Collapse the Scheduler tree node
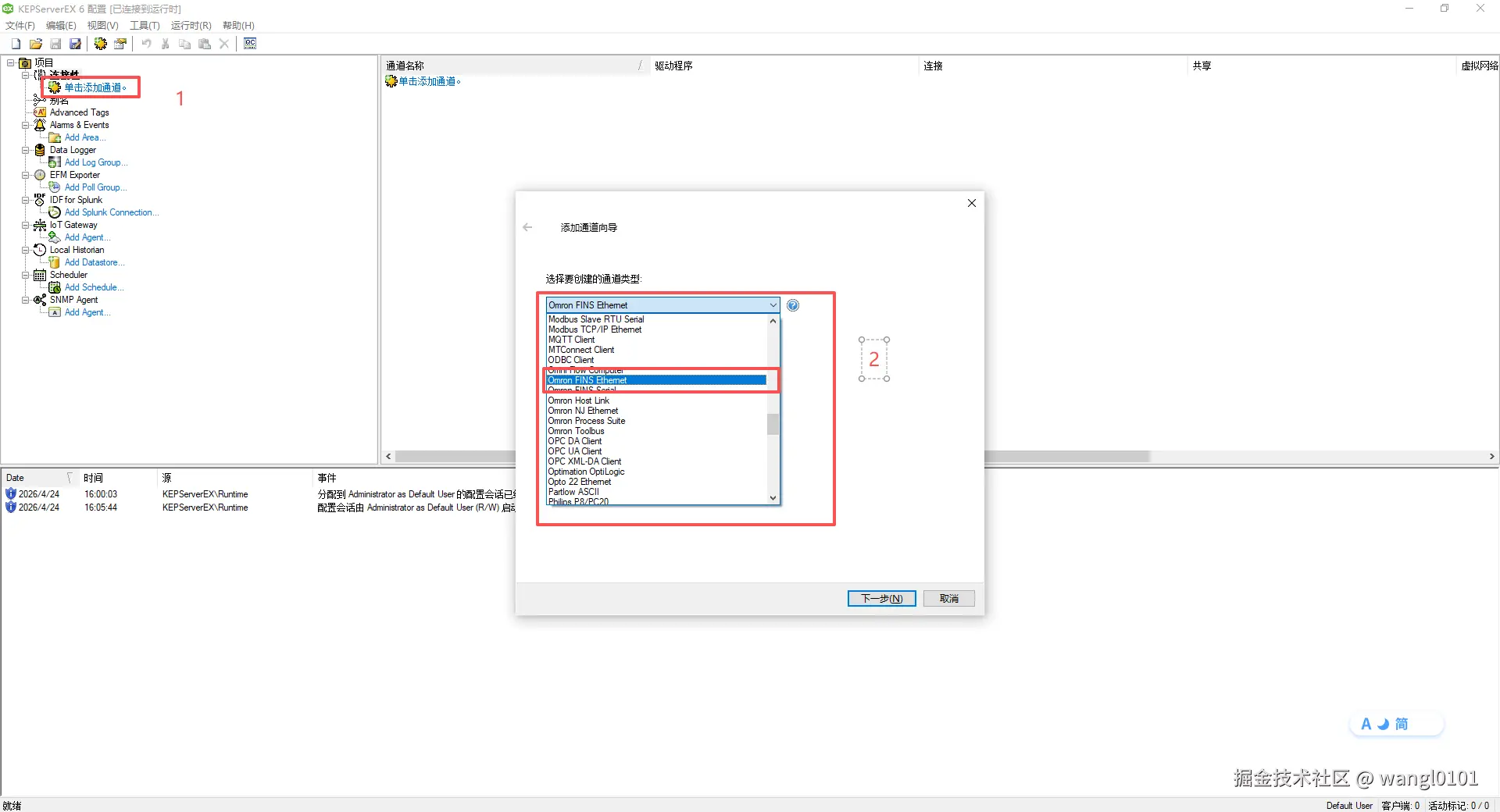Viewport: 1500px width, 812px height. [x=26, y=275]
